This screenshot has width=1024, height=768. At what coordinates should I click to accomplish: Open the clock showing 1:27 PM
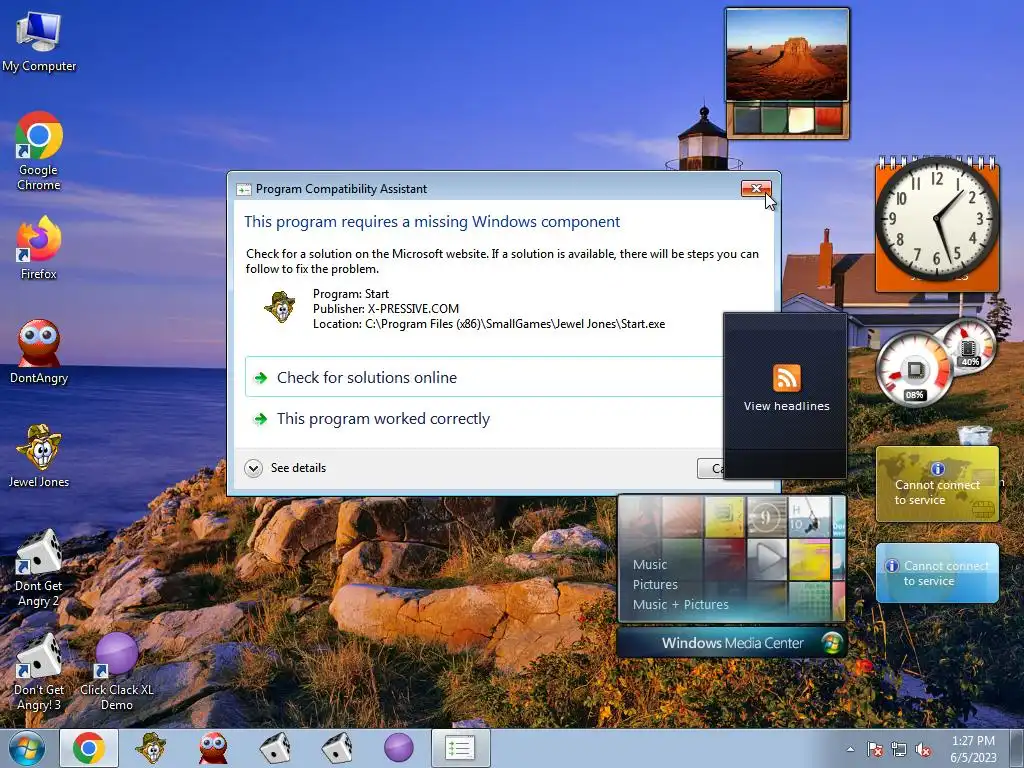click(973, 741)
